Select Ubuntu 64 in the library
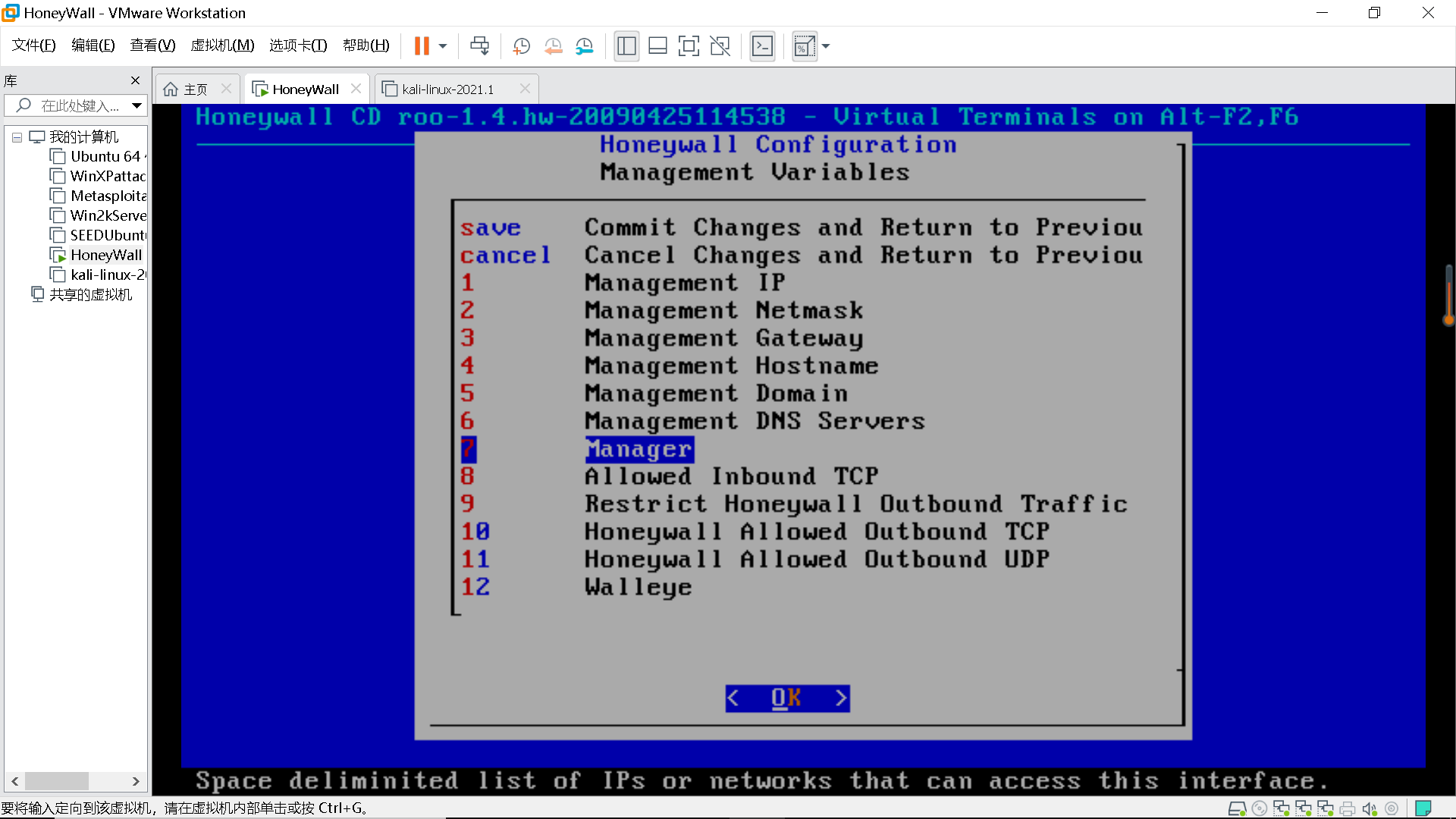 pos(105,156)
